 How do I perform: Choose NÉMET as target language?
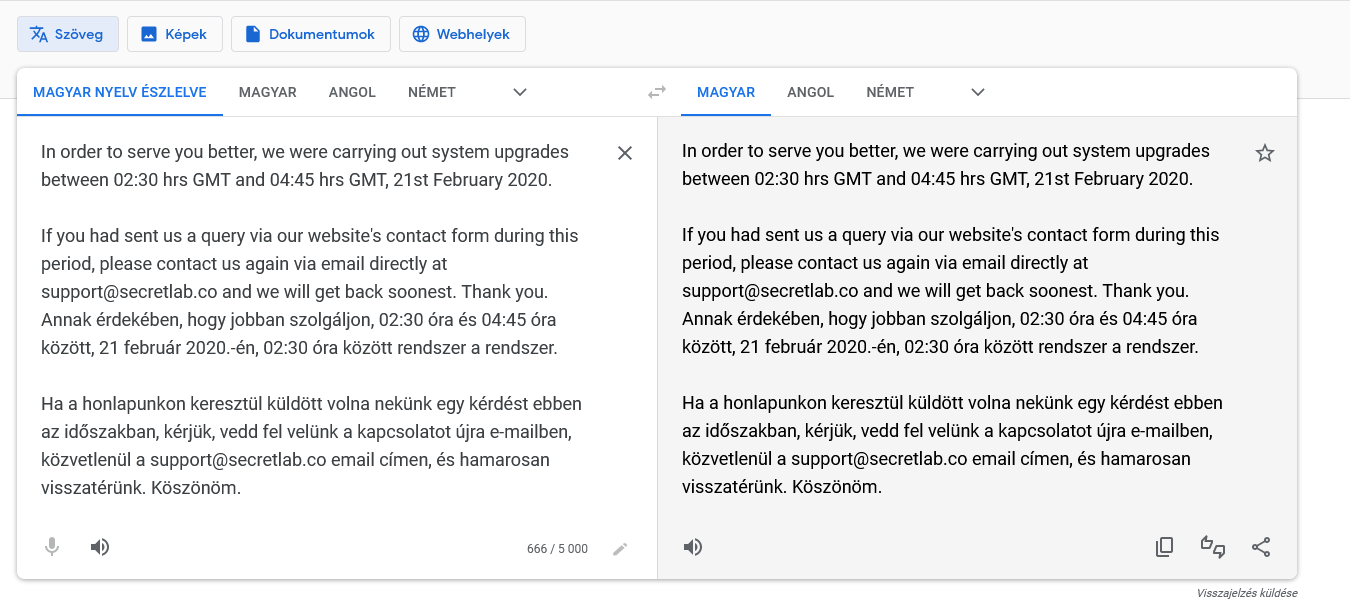[x=890, y=92]
